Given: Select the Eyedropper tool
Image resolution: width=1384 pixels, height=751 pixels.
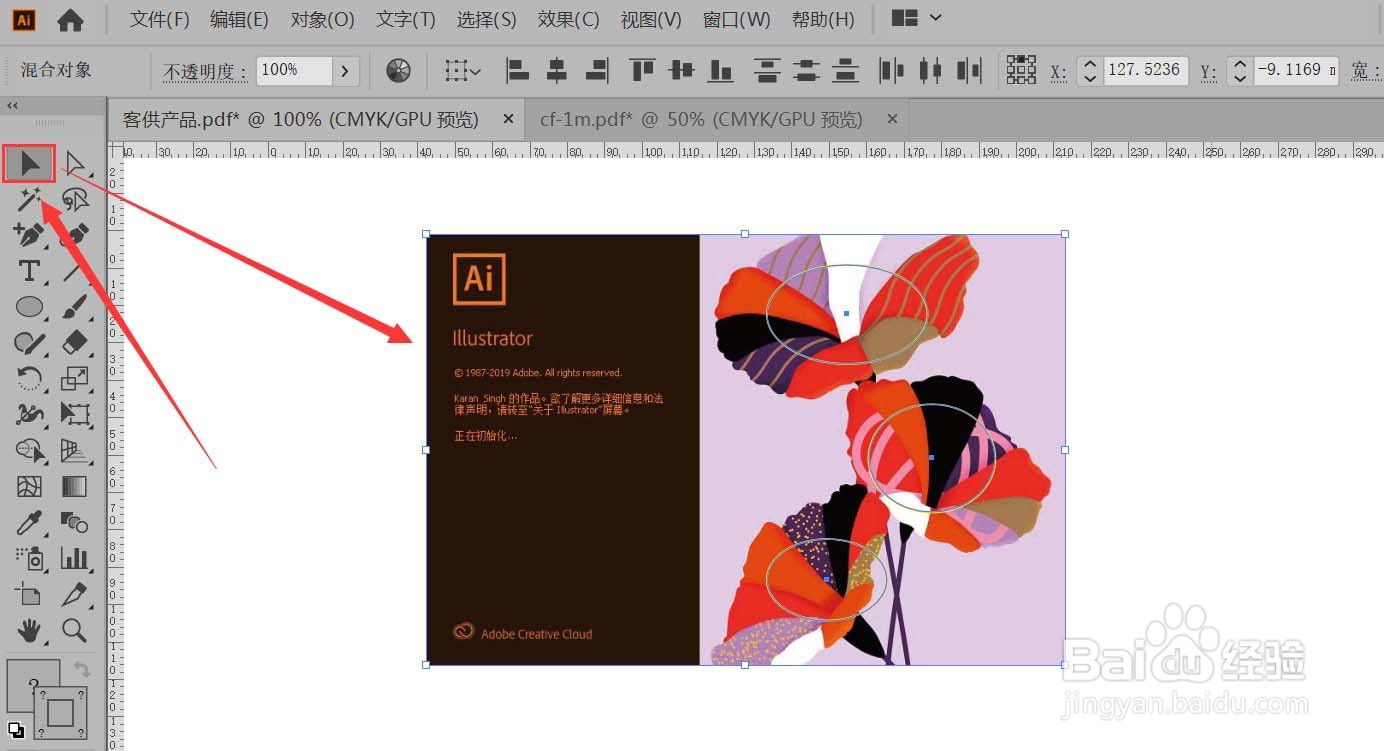Looking at the screenshot, I should pos(29,522).
